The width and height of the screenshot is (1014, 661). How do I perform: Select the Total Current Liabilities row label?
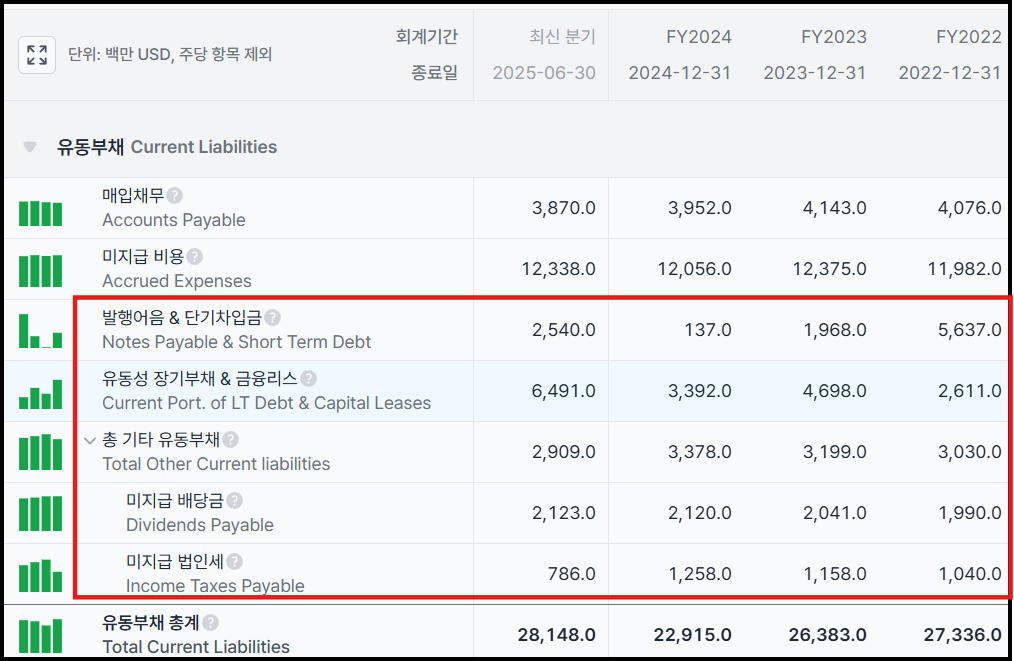[196, 647]
